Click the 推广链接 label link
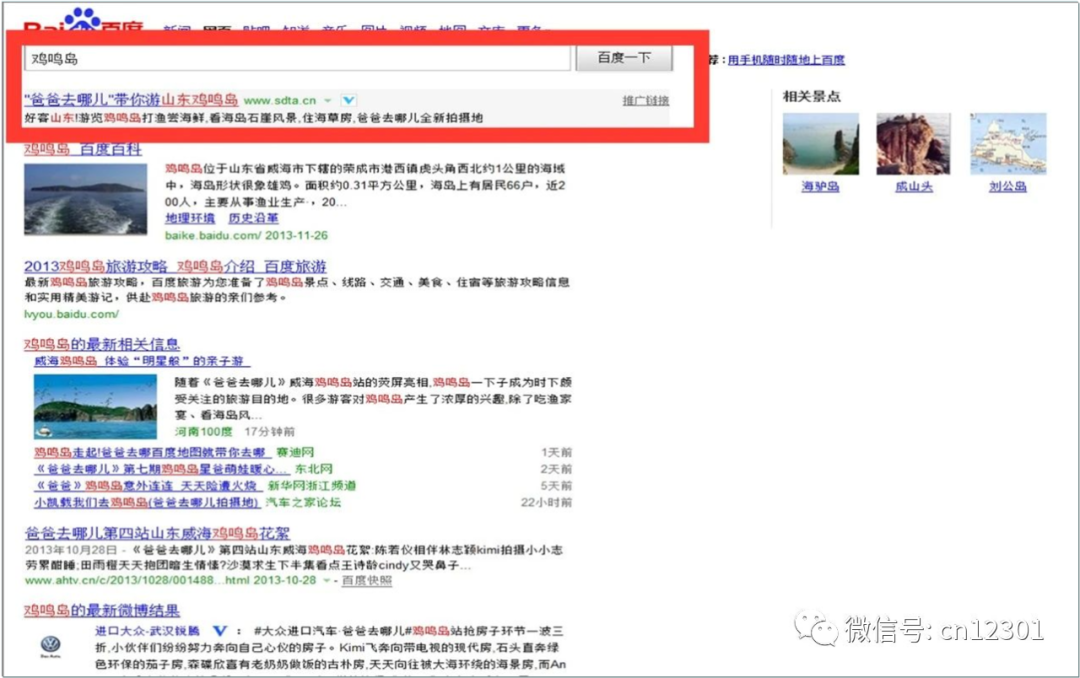Viewport: 1080px width, 678px height. pyautogui.click(x=645, y=101)
